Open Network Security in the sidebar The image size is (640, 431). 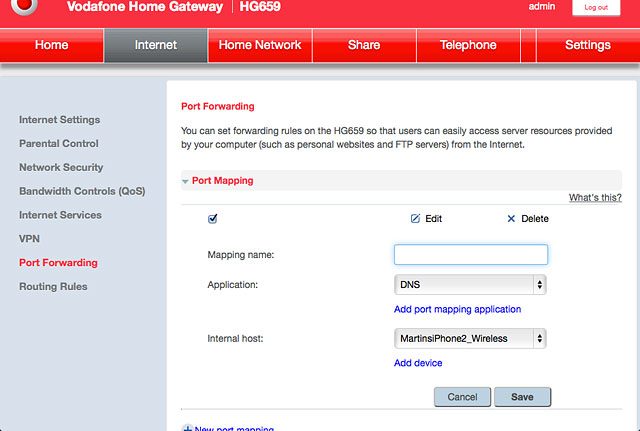pos(61,167)
